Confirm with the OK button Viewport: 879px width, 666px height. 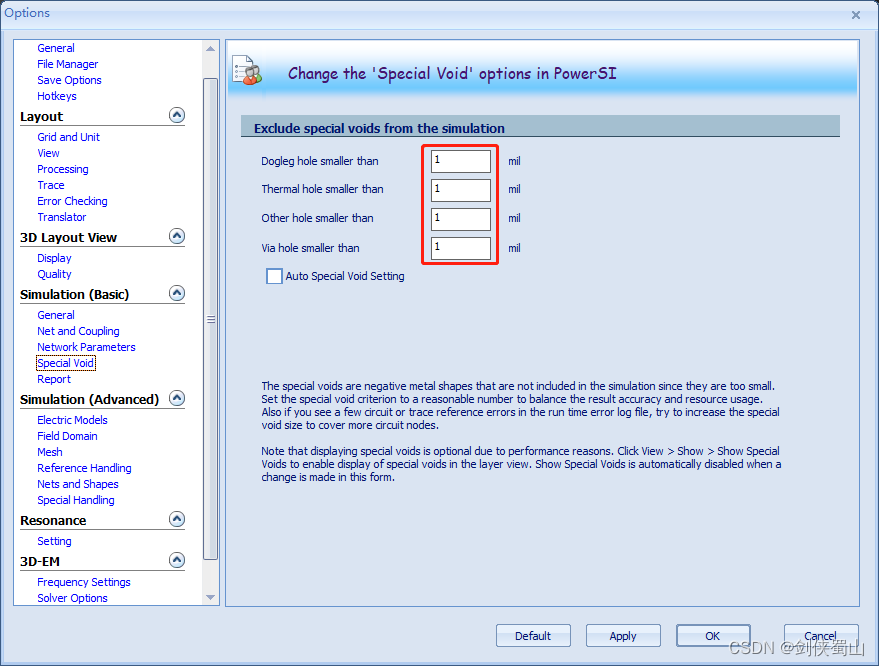coord(713,636)
